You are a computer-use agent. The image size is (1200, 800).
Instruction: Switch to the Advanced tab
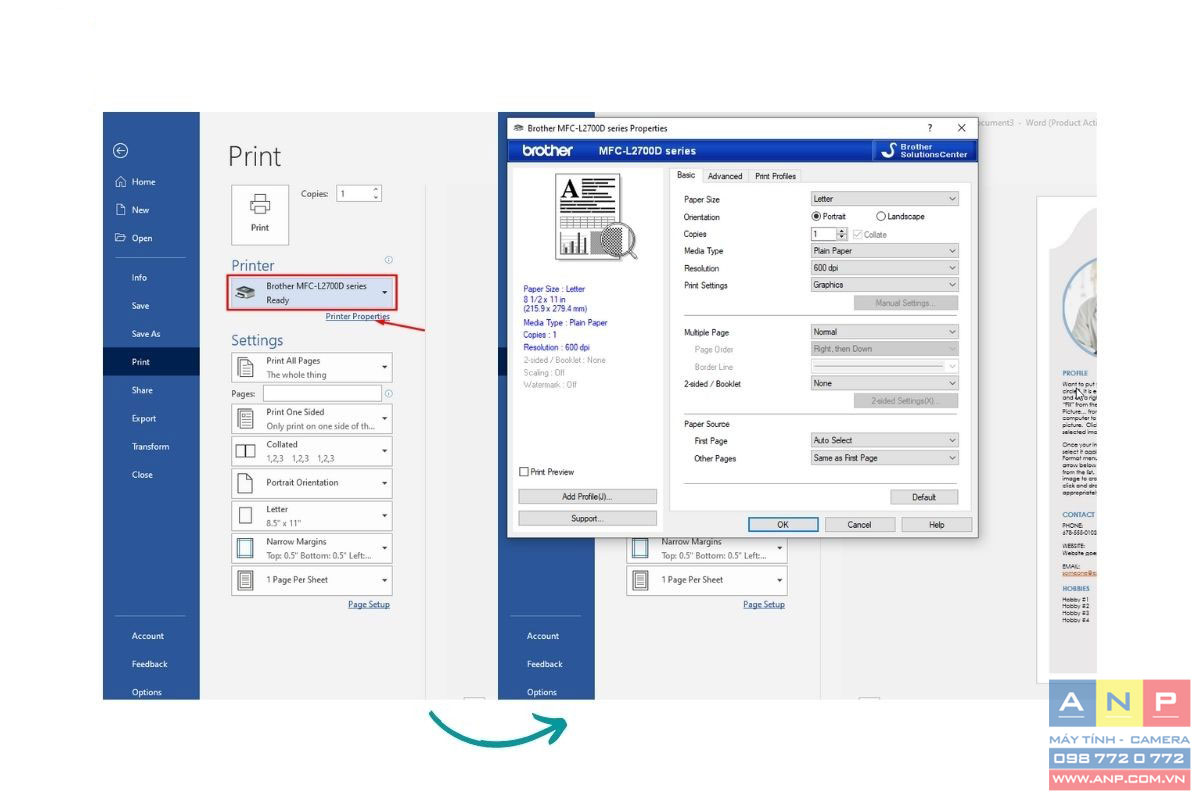pyautogui.click(x=725, y=176)
